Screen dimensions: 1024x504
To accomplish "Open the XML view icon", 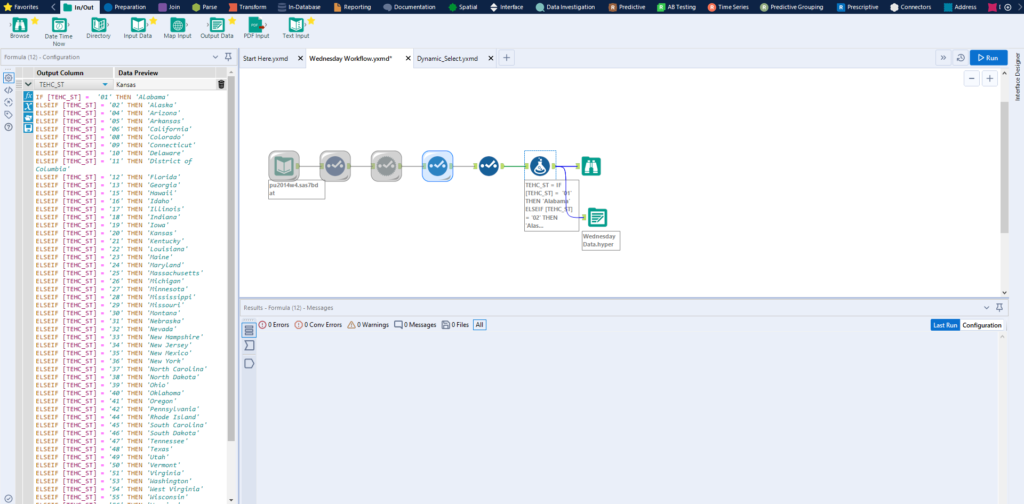I will tap(8, 90).
